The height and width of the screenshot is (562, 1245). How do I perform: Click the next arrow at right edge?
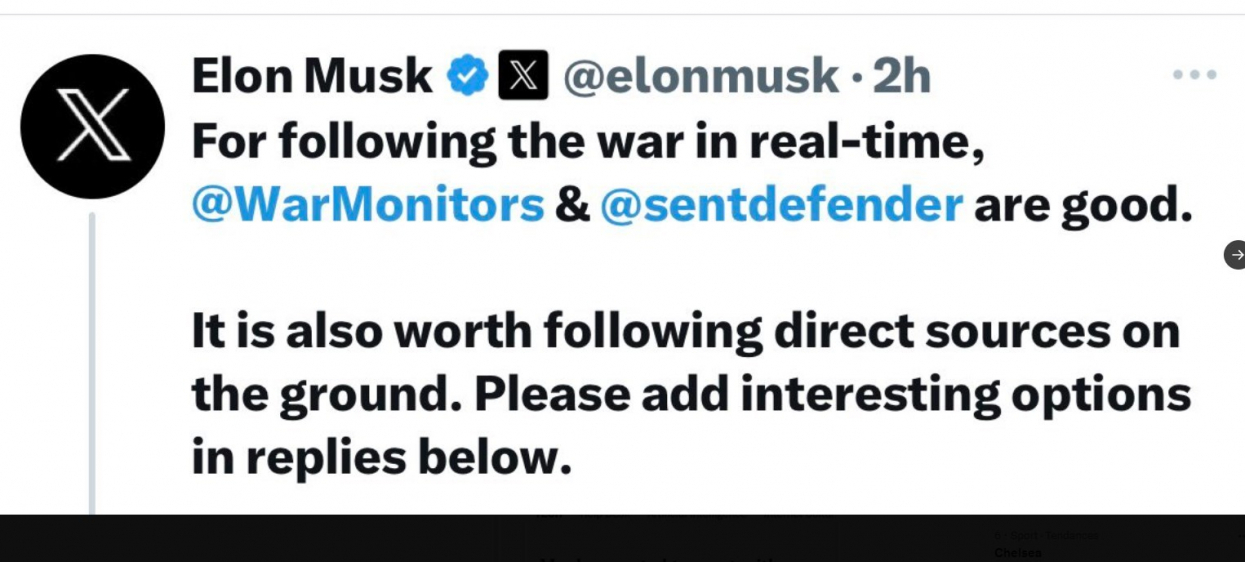tap(1236, 255)
